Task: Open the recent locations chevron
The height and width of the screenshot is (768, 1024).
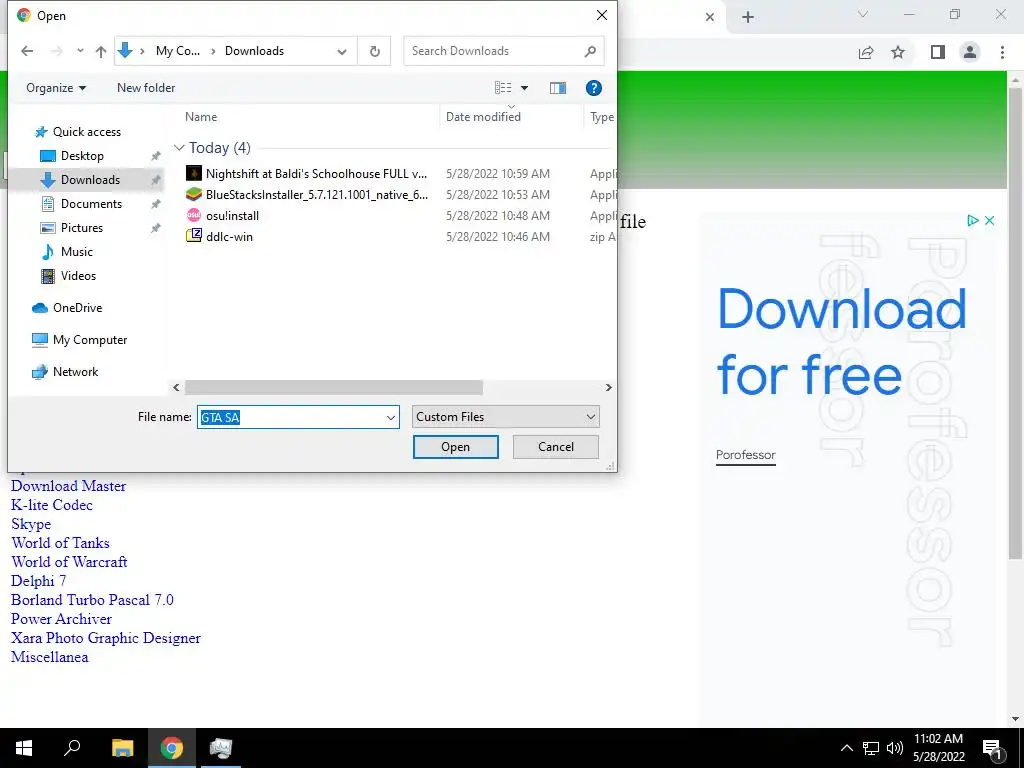Action: pyautogui.click(x=80, y=51)
